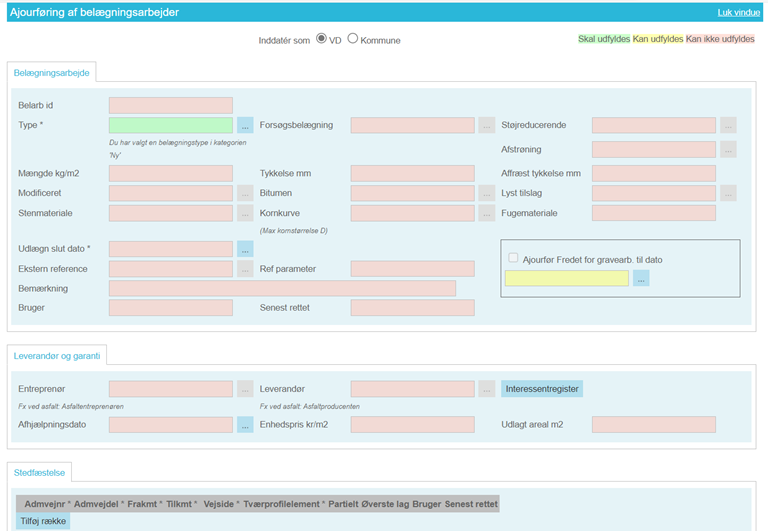Click into the Bemærkning text field

pos(282,288)
